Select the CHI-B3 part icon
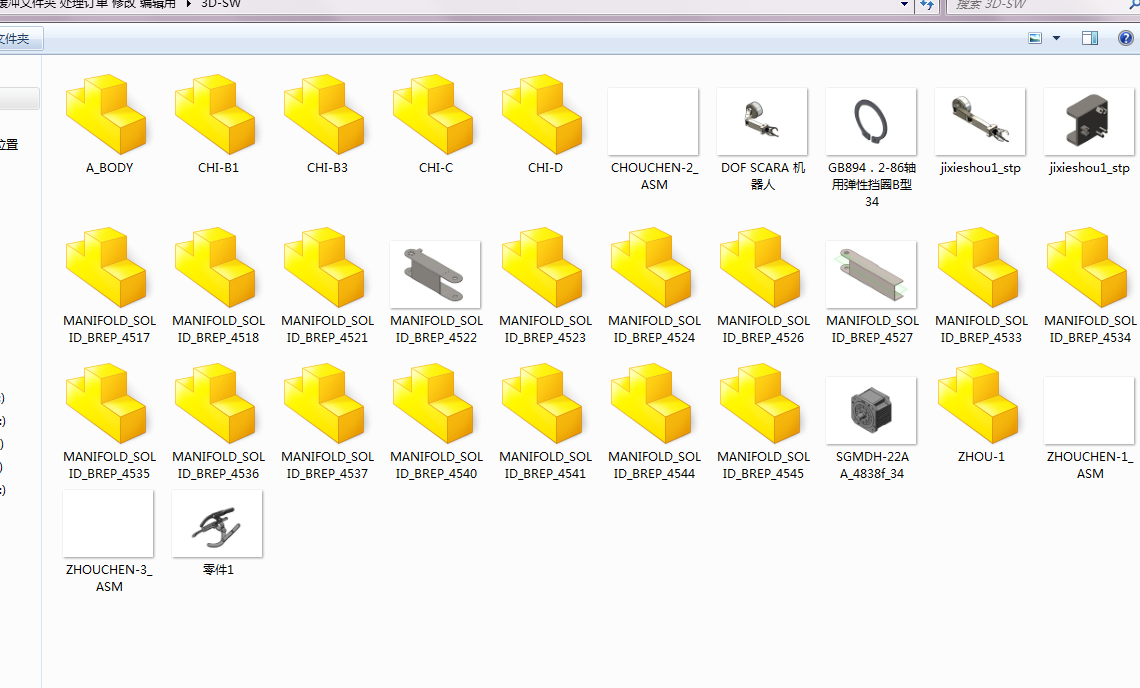 coord(324,114)
